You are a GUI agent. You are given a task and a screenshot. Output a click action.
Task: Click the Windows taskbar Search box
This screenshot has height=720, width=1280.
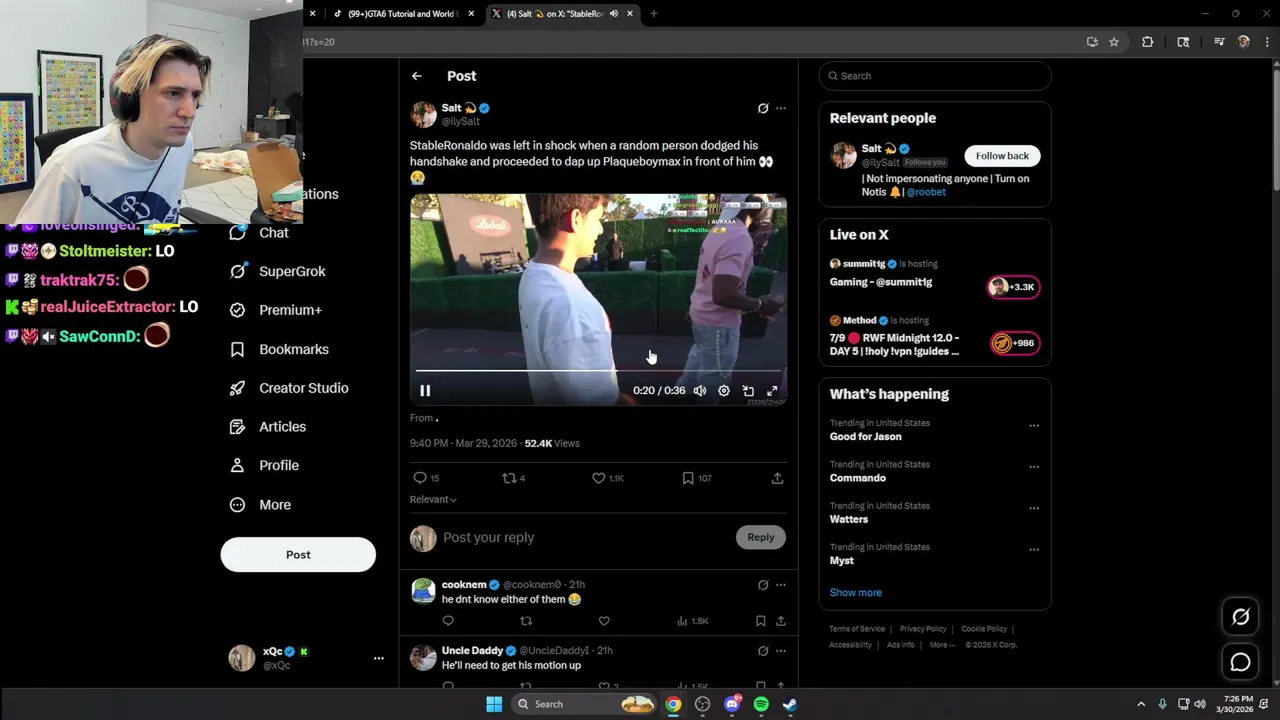pos(586,704)
